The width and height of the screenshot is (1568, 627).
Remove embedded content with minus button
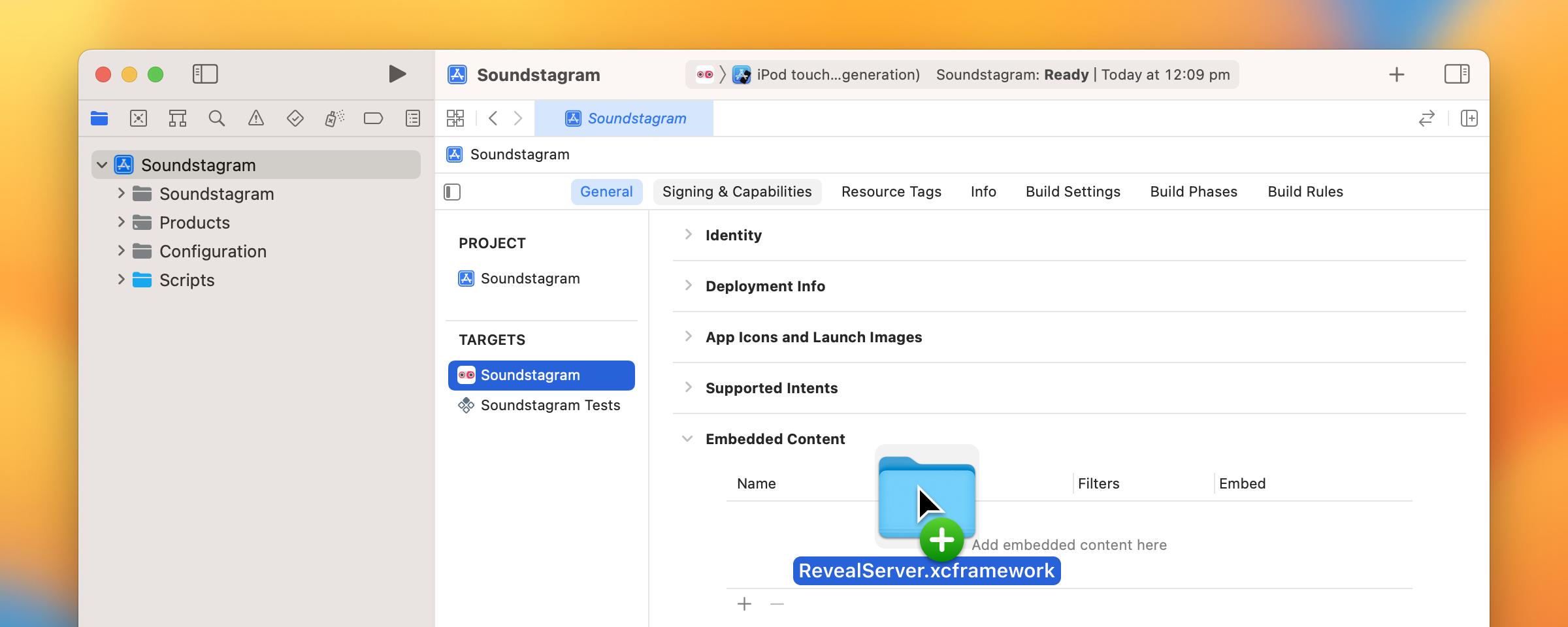777,604
